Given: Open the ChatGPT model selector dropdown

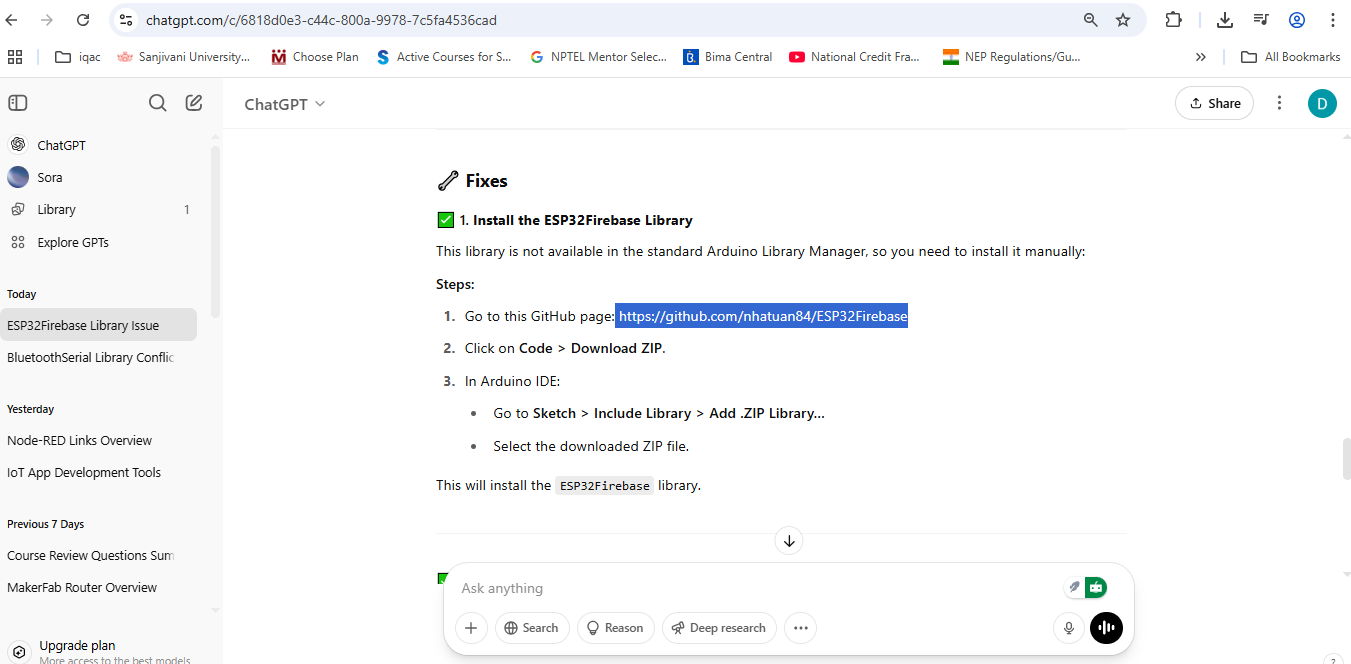Looking at the screenshot, I should tap(285, 104).
